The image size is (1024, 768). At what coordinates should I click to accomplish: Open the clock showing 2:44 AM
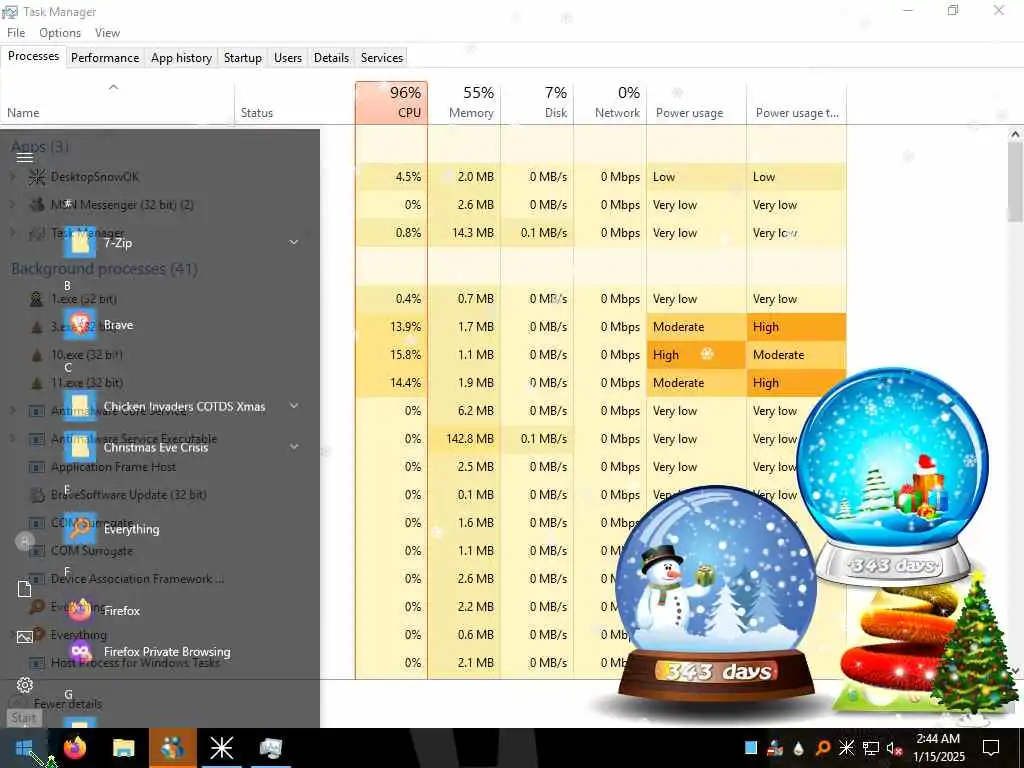938,748
